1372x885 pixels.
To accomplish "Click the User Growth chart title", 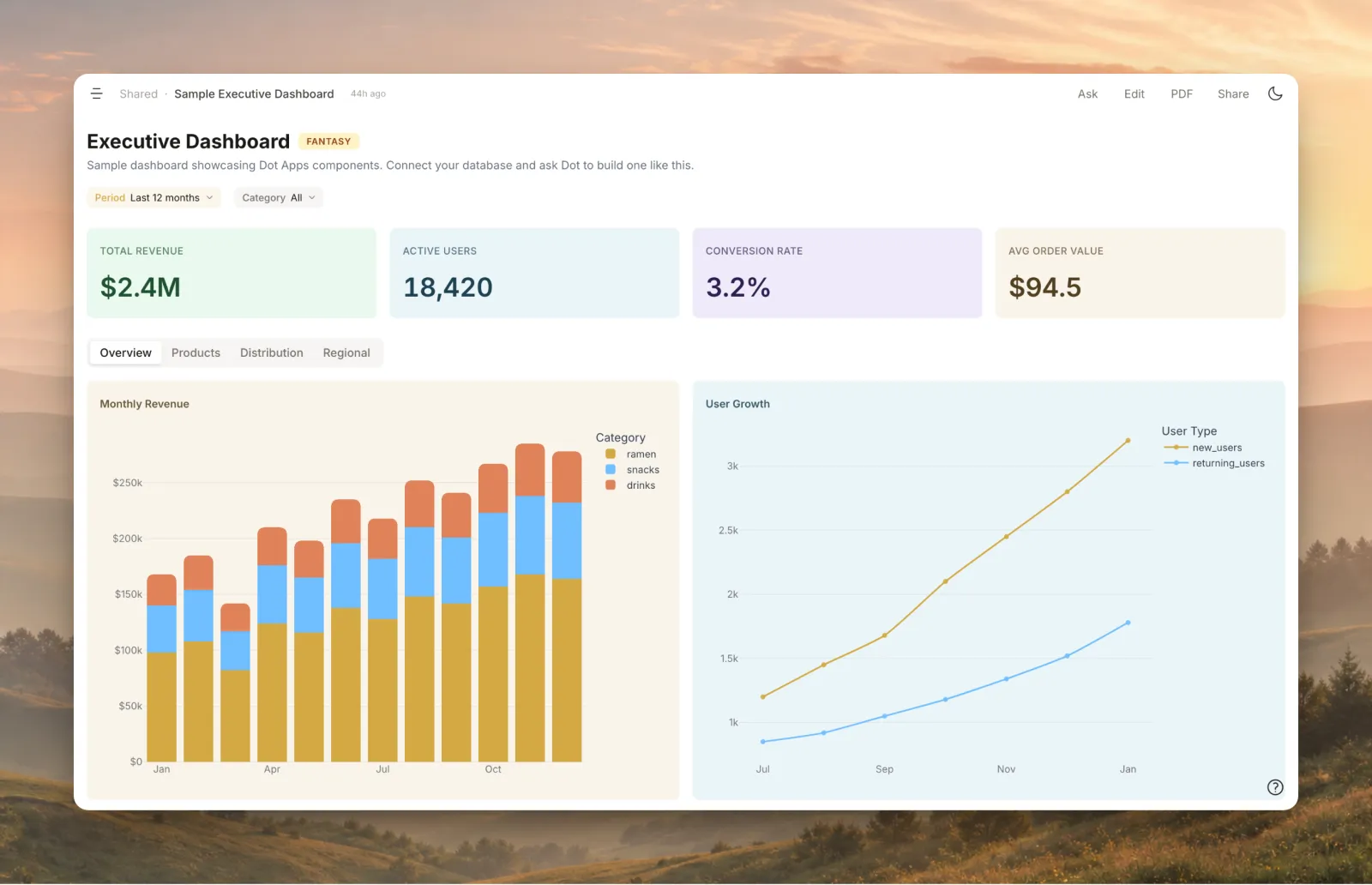I will point(737,404).
